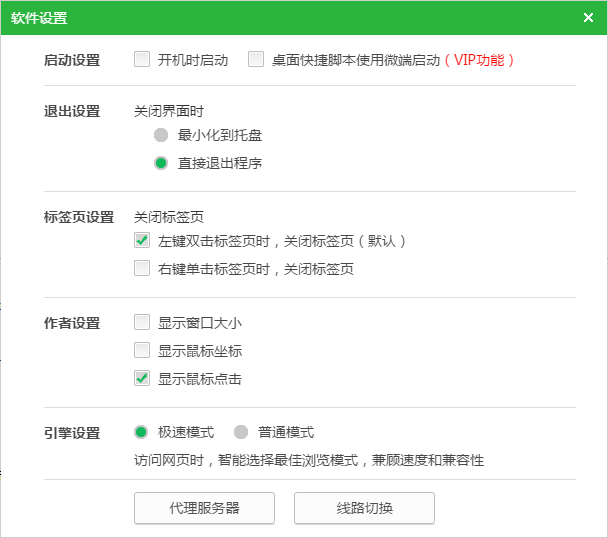Viewport: 608px width, 538px height.
Task: Click the 引擎设置 section label
Action: [72, 433]
